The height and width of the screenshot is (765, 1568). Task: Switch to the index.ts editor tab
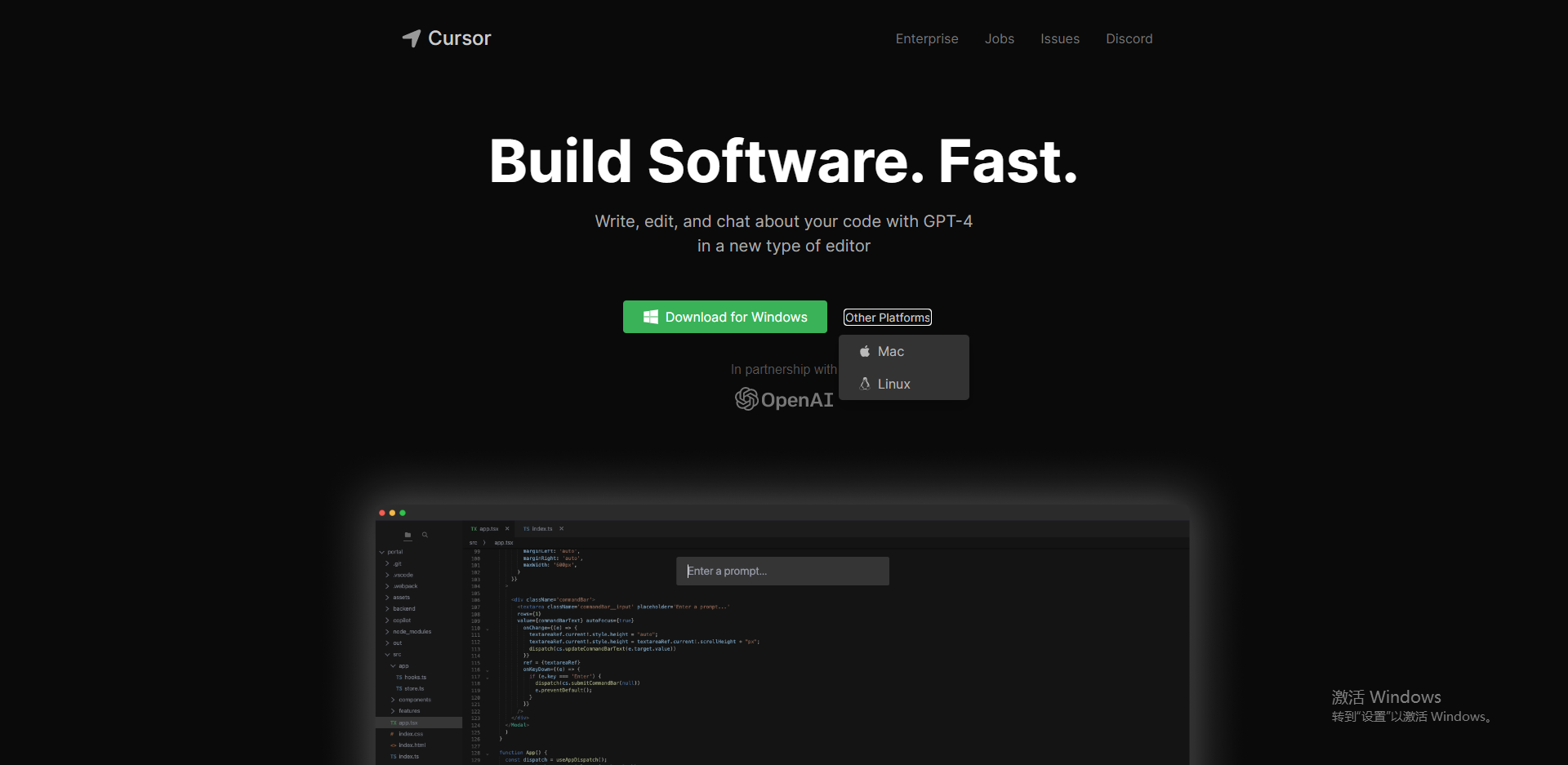point(538,528)
